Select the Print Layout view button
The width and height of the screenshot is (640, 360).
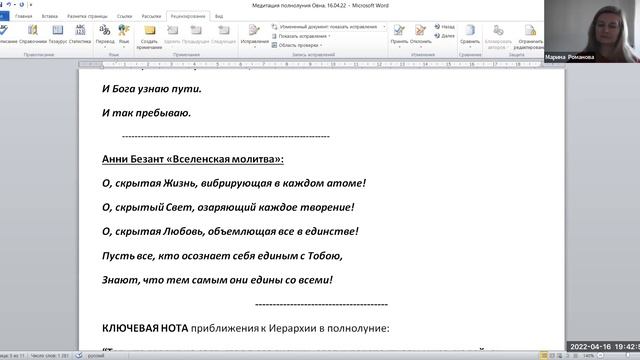[x=544, y=356]
